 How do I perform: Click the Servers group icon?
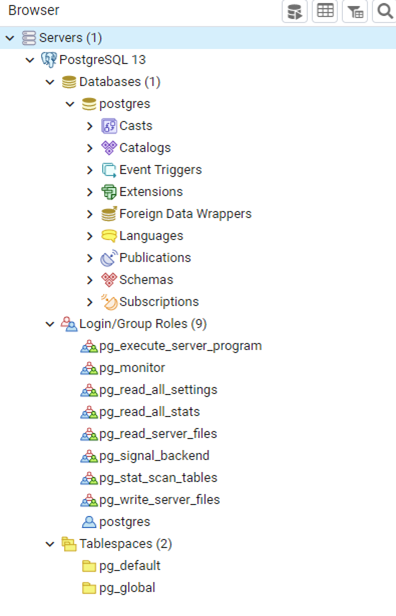click(x=29, y=38)
